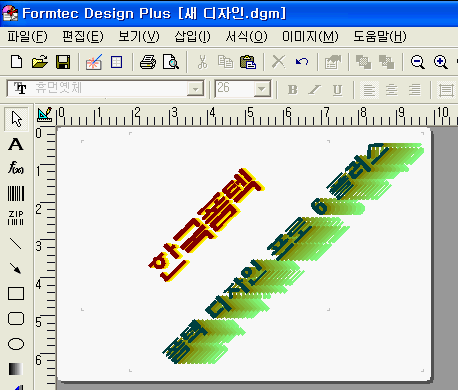Screen dimensions: 458x390
Task: Align text left
Action: pos(369,90)
